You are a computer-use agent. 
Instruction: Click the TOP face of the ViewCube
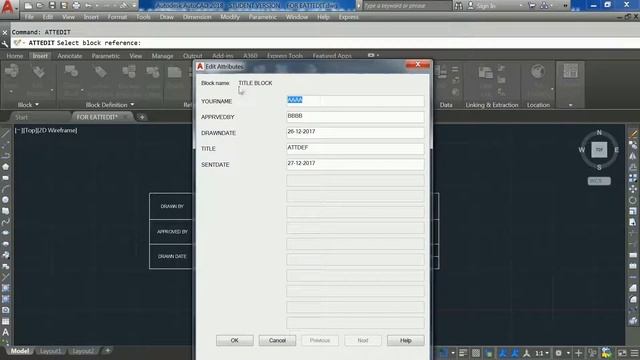(x=599, y=150)
